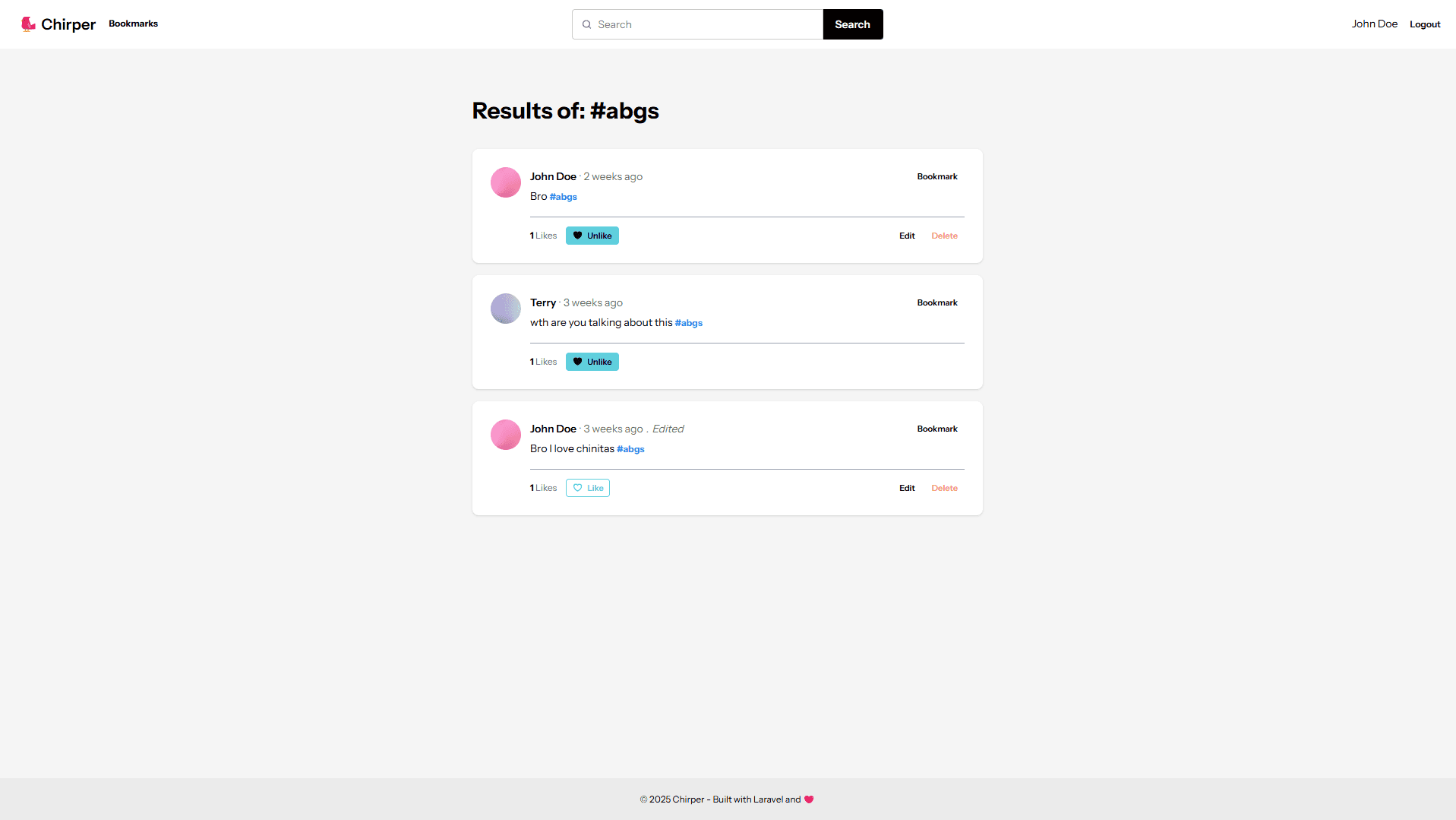Click John Doe's avatar on 'Bro #abgs' chirp
This screenshot has height=820, width=1456.
(505, 182)
